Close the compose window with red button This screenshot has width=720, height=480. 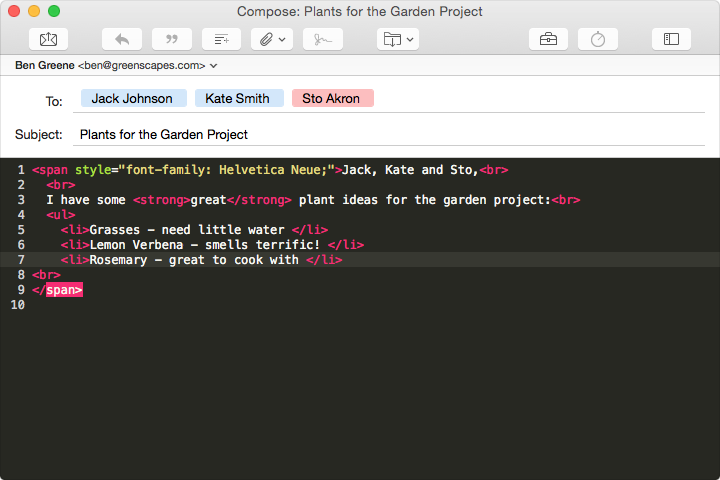14,11
